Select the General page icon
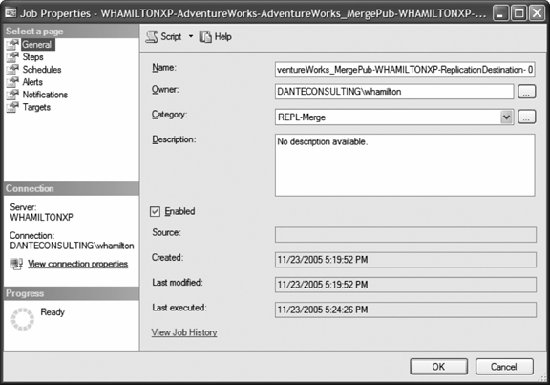Image resolution: width=550 pixels, height=385 pixels. pyautogui.click(x=12, y=45)
